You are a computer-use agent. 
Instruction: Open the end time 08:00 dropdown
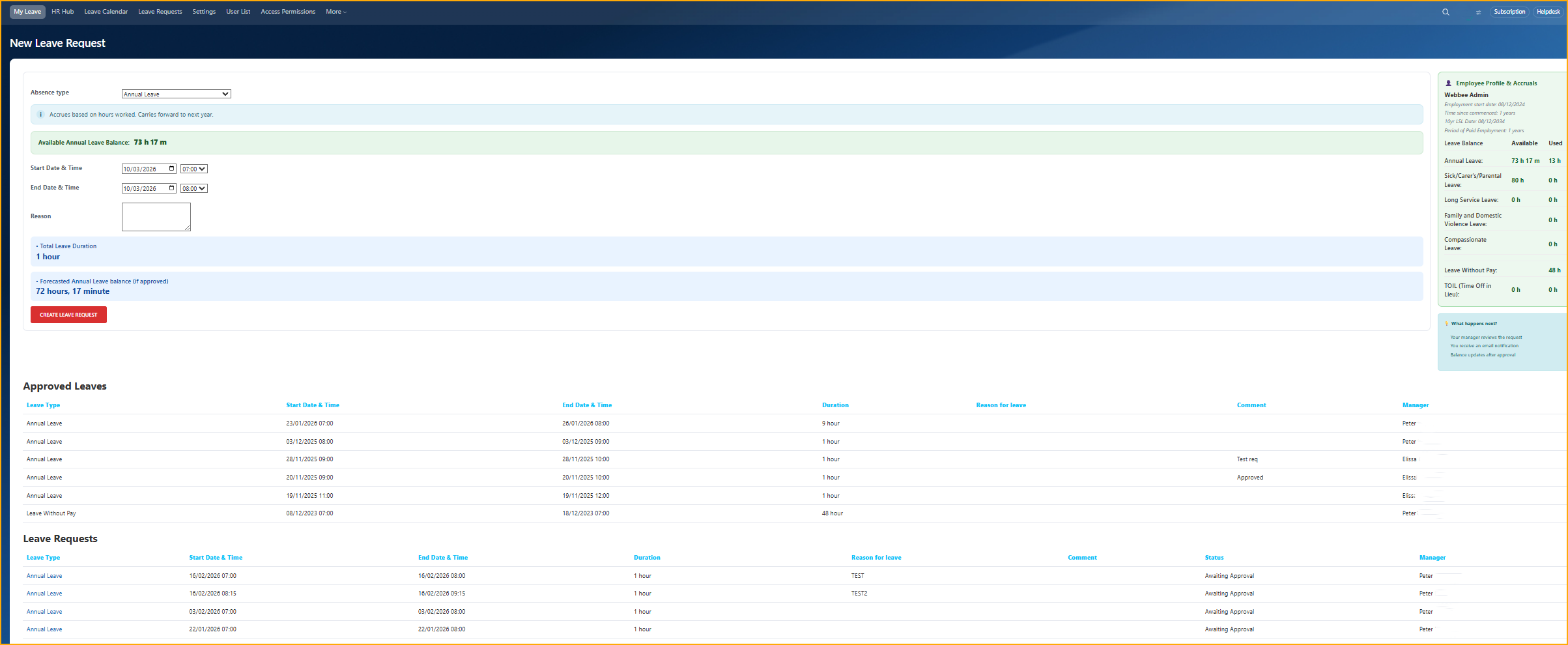pos(193,189)
